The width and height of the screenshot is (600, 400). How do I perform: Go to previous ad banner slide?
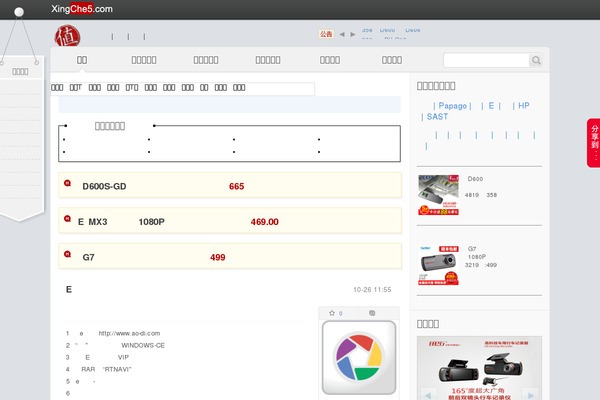pyautogui.click(x=428, y=394)
